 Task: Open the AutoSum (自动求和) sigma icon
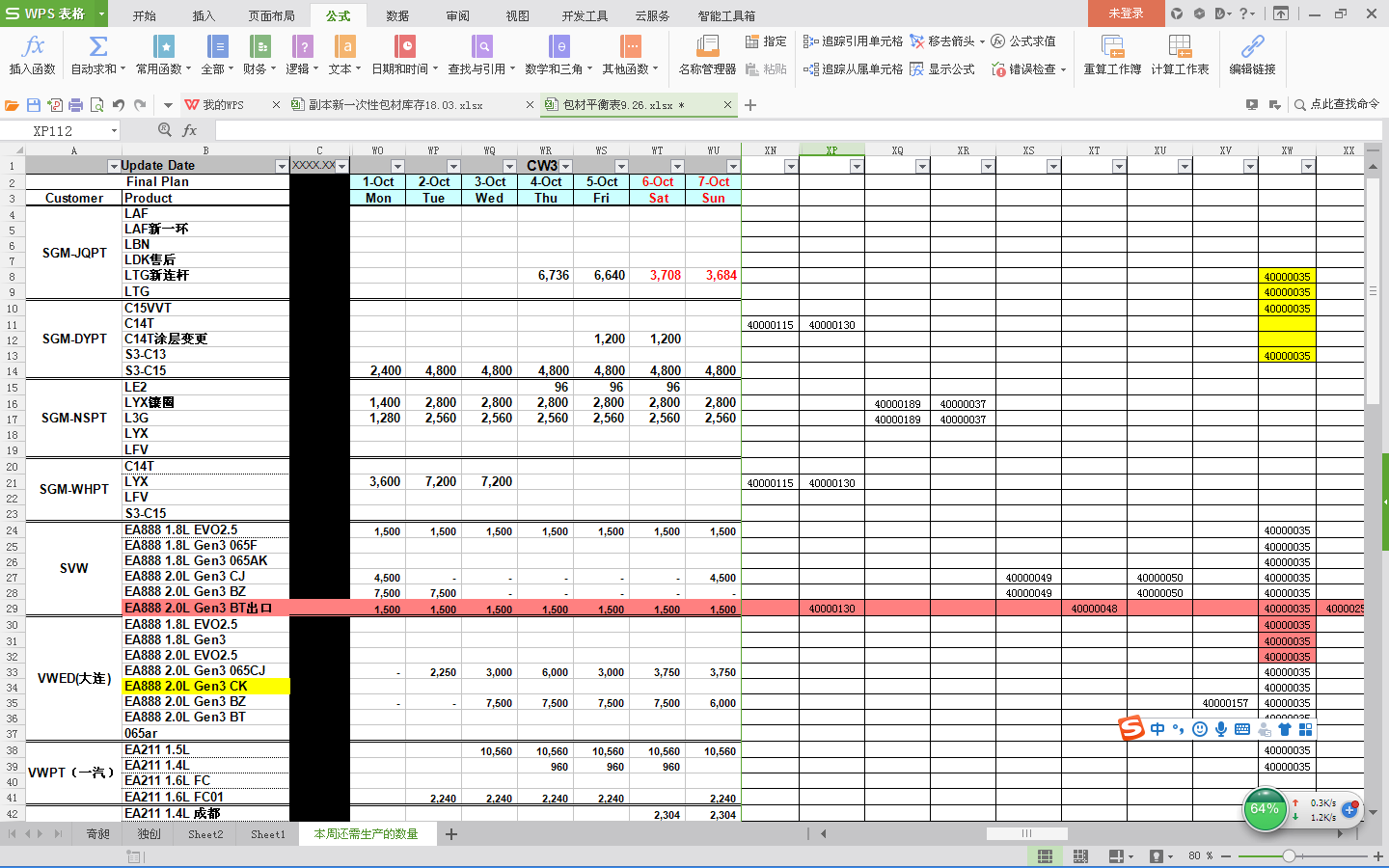pyautogui.click(x=97, y=46)
